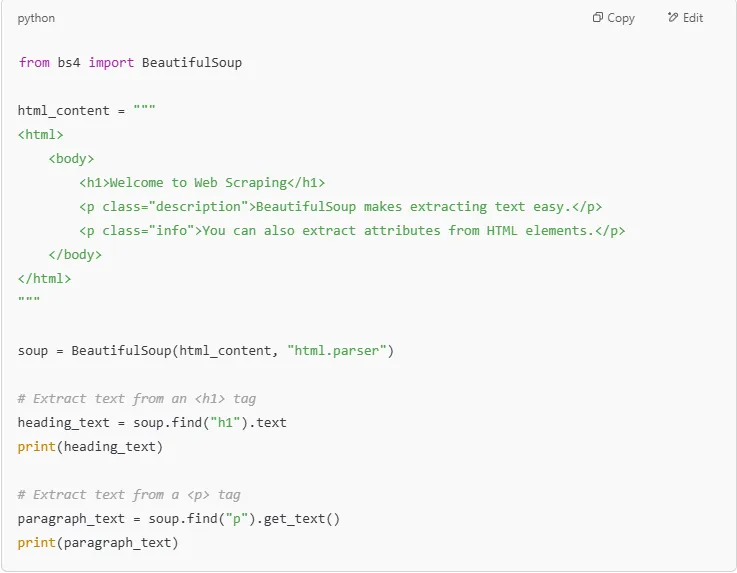Image resolution: width=737 pixels, height=573 pixels.
Task: Click the closing </html> tag
Action: coord(44,278)
